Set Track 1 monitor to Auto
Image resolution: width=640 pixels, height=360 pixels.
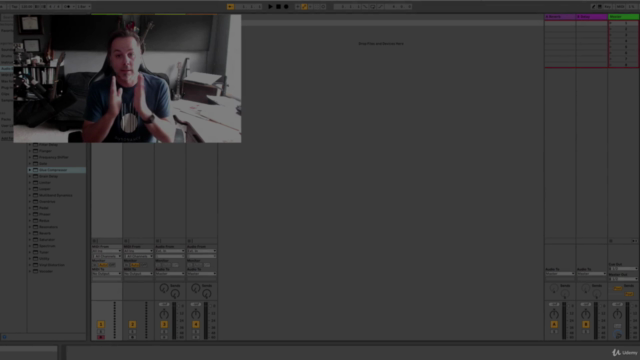pyautogui.click(x=103, y=265)
